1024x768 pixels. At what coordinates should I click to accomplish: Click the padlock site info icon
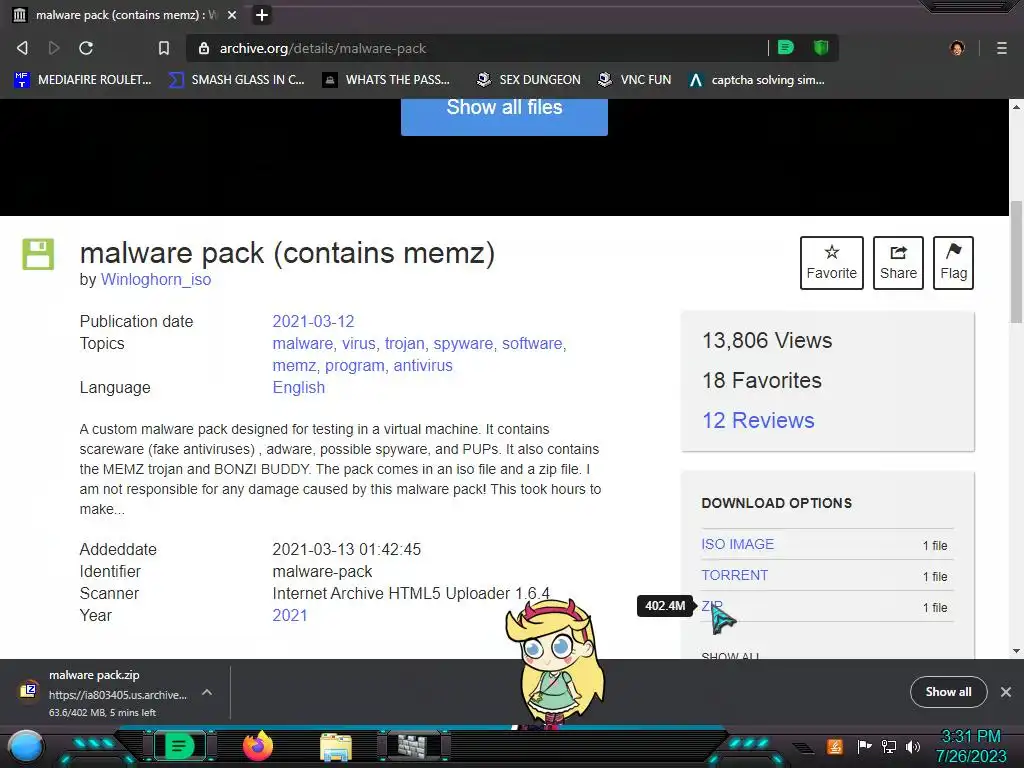[204, 48]
